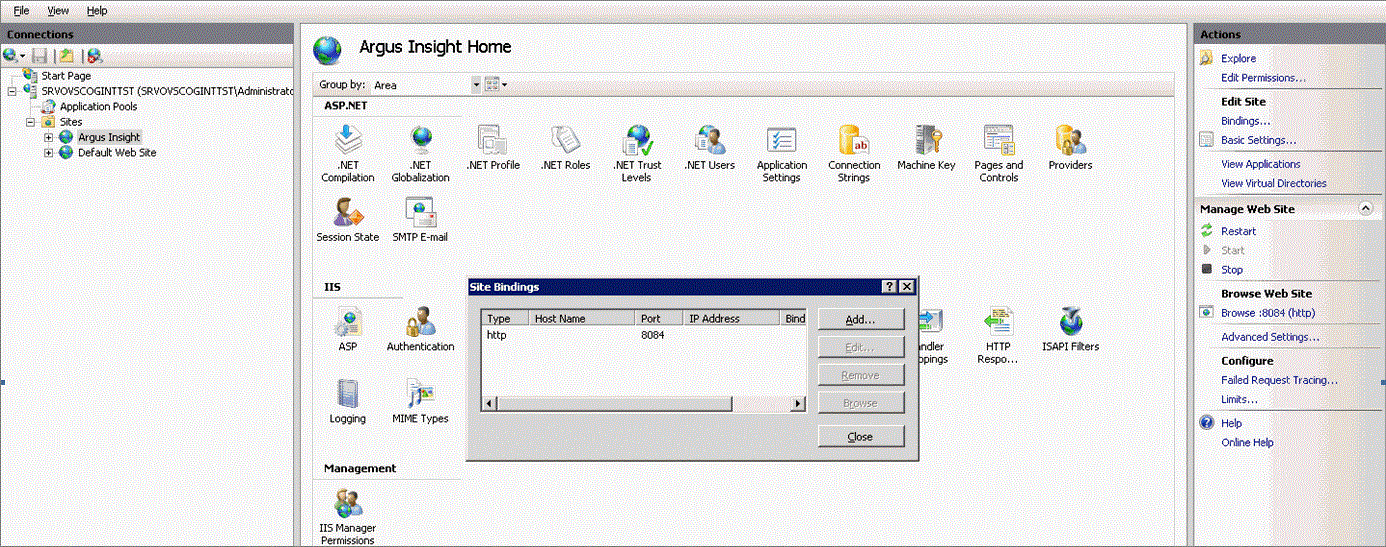Open the Authentication feature

tap(420, 329)
